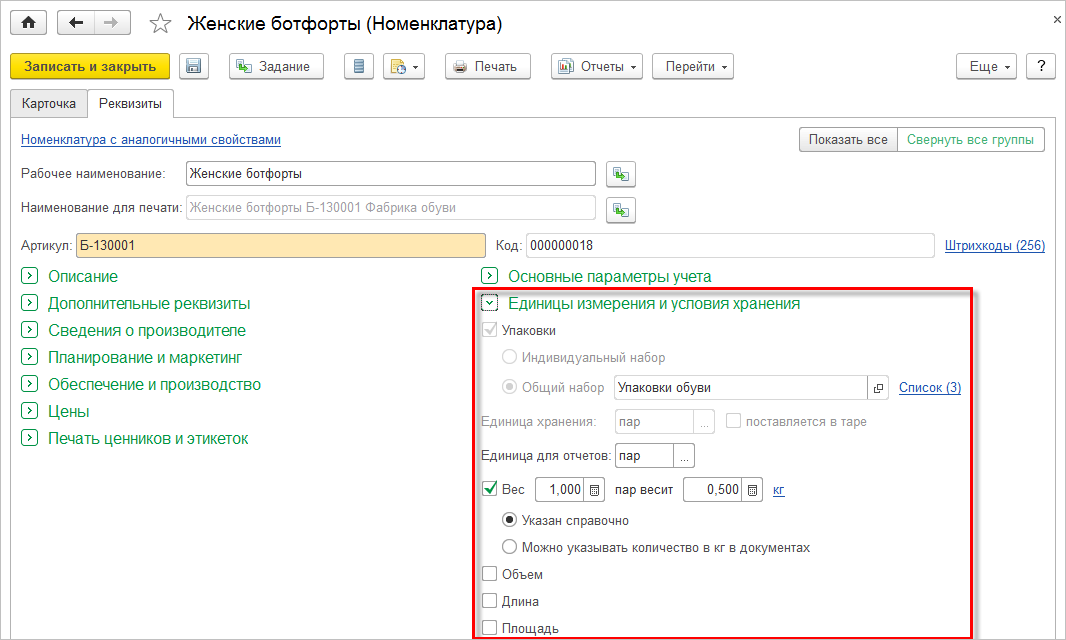Click the list document icon in toolbar
The width and height of the screenshot is (1066, 640).
point(358,67)
